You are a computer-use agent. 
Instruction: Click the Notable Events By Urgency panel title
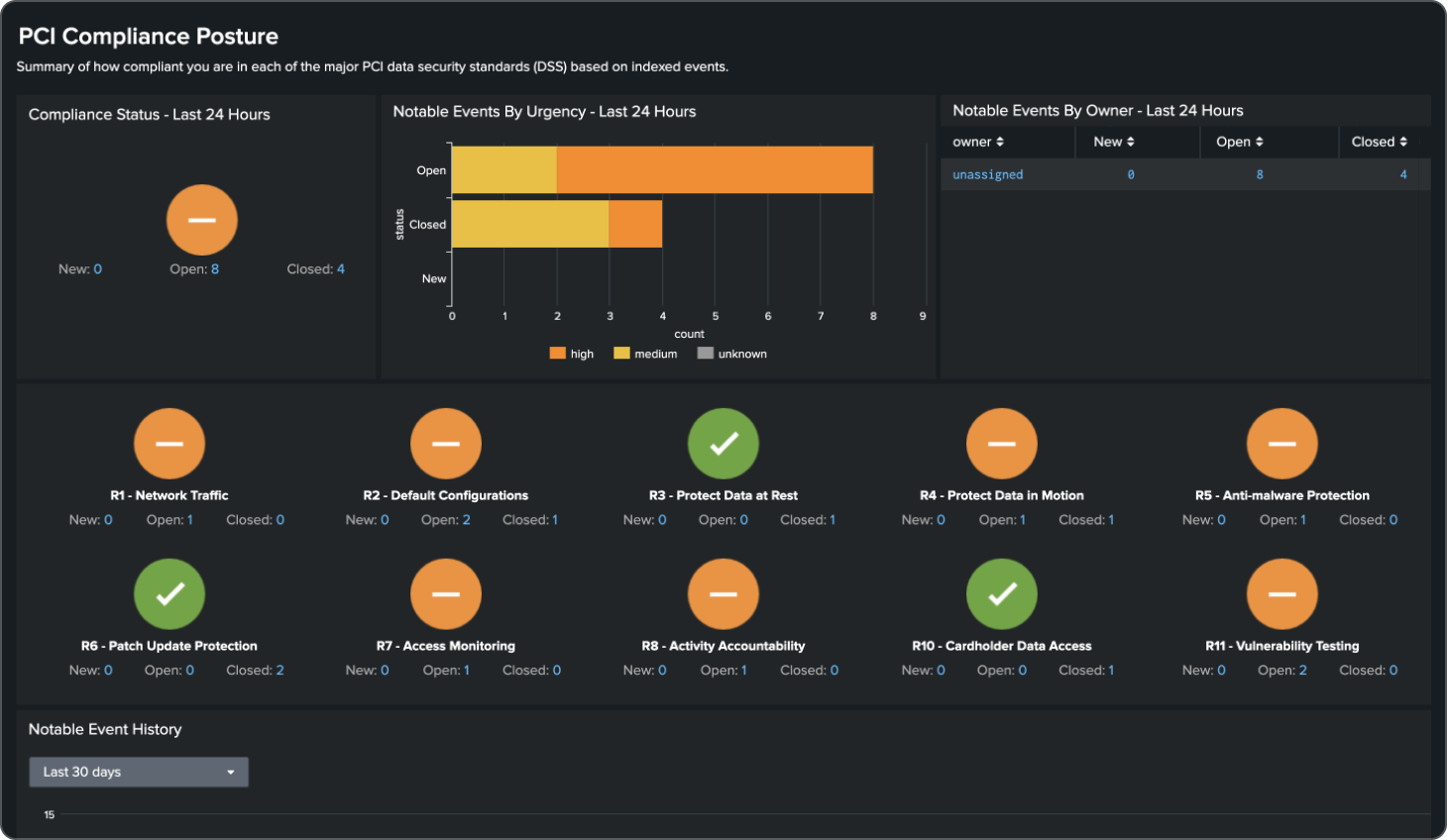pyautogui.click(x=544, y=112)
